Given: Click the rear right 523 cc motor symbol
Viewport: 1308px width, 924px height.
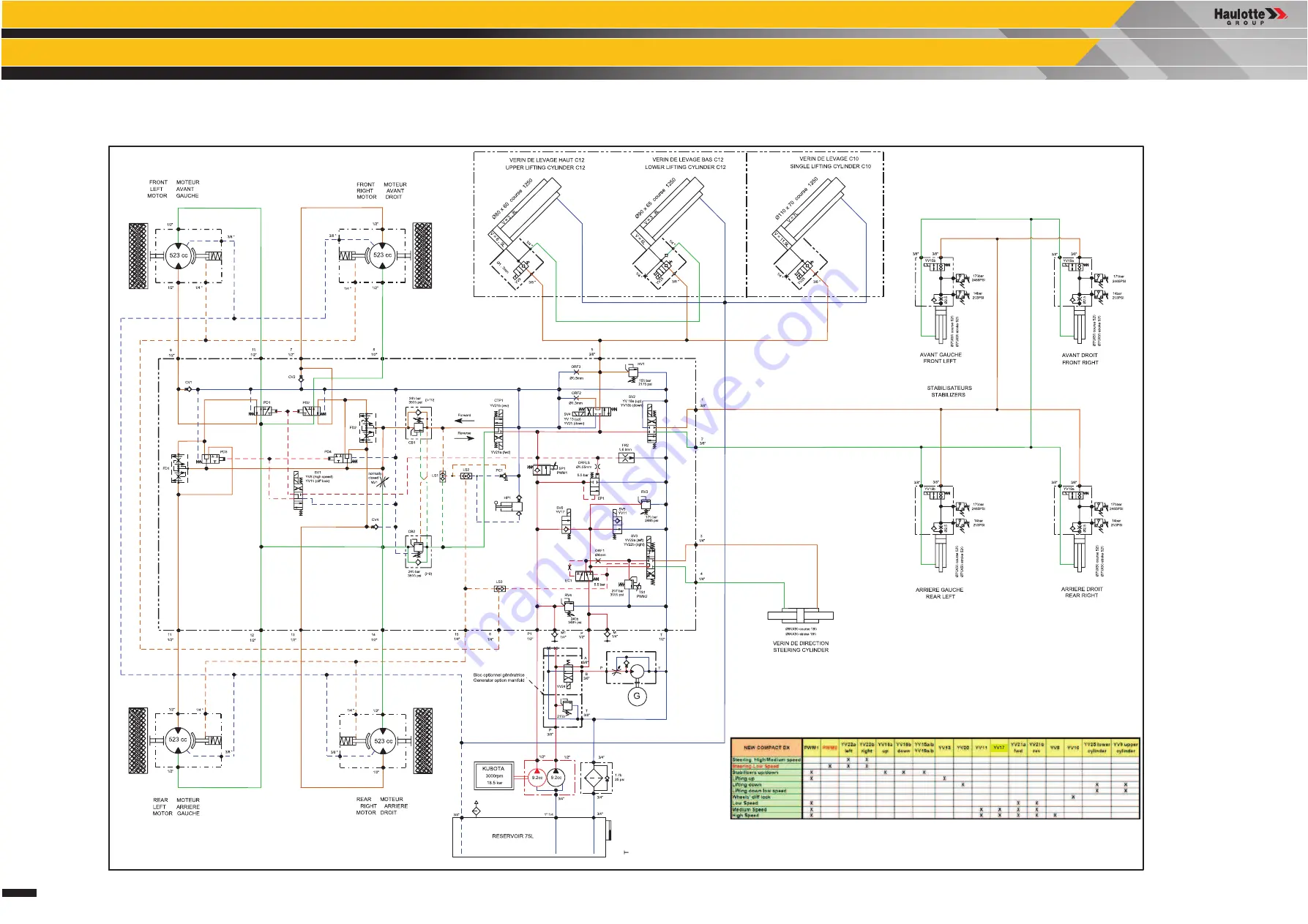Looking at the screenshot, I should [x=383, y=741].
